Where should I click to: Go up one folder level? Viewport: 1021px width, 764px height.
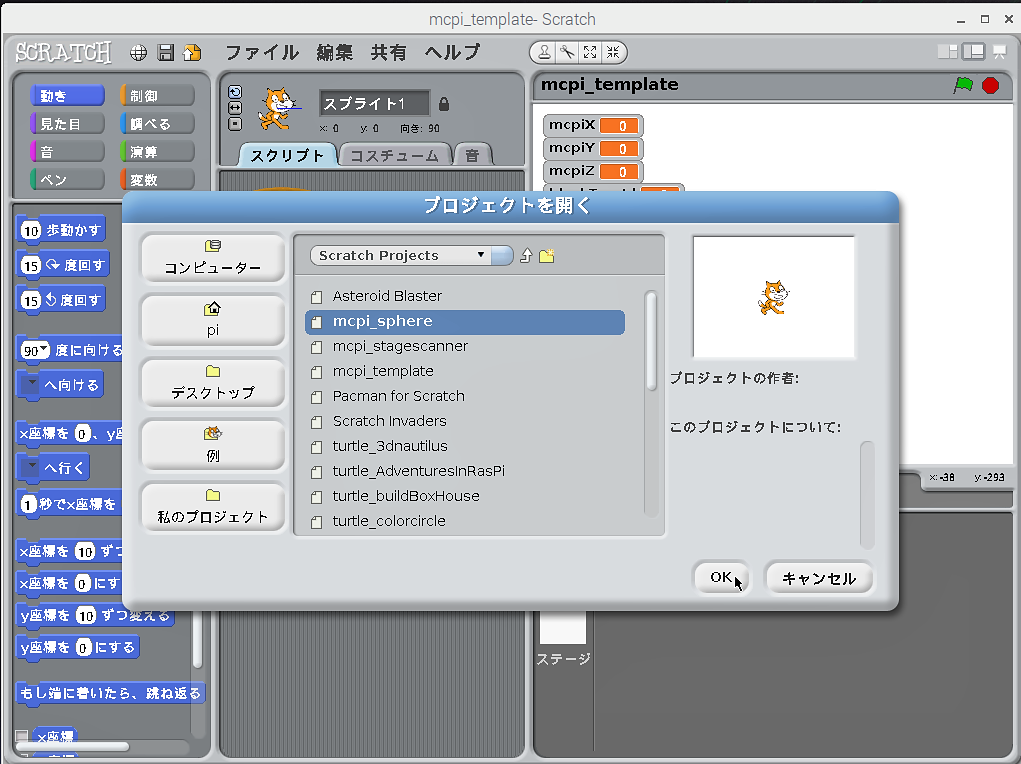pos(526,256)
